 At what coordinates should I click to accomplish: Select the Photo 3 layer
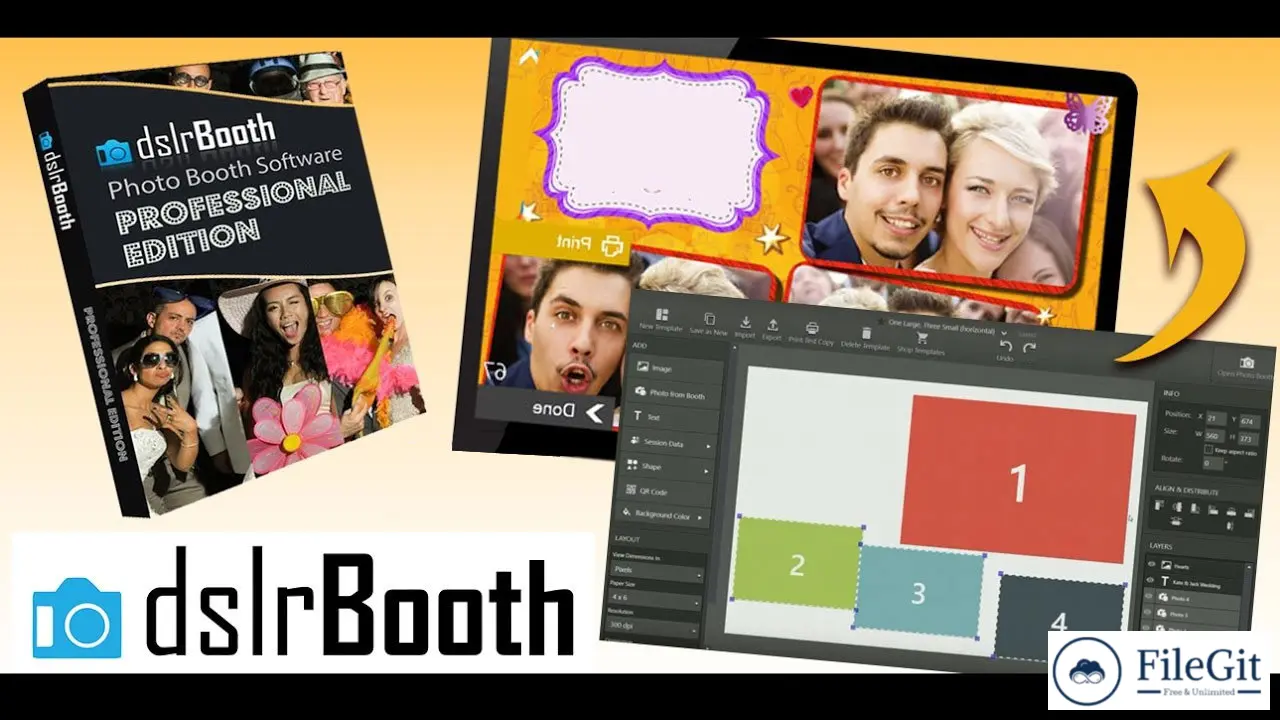coord(1197,614)
